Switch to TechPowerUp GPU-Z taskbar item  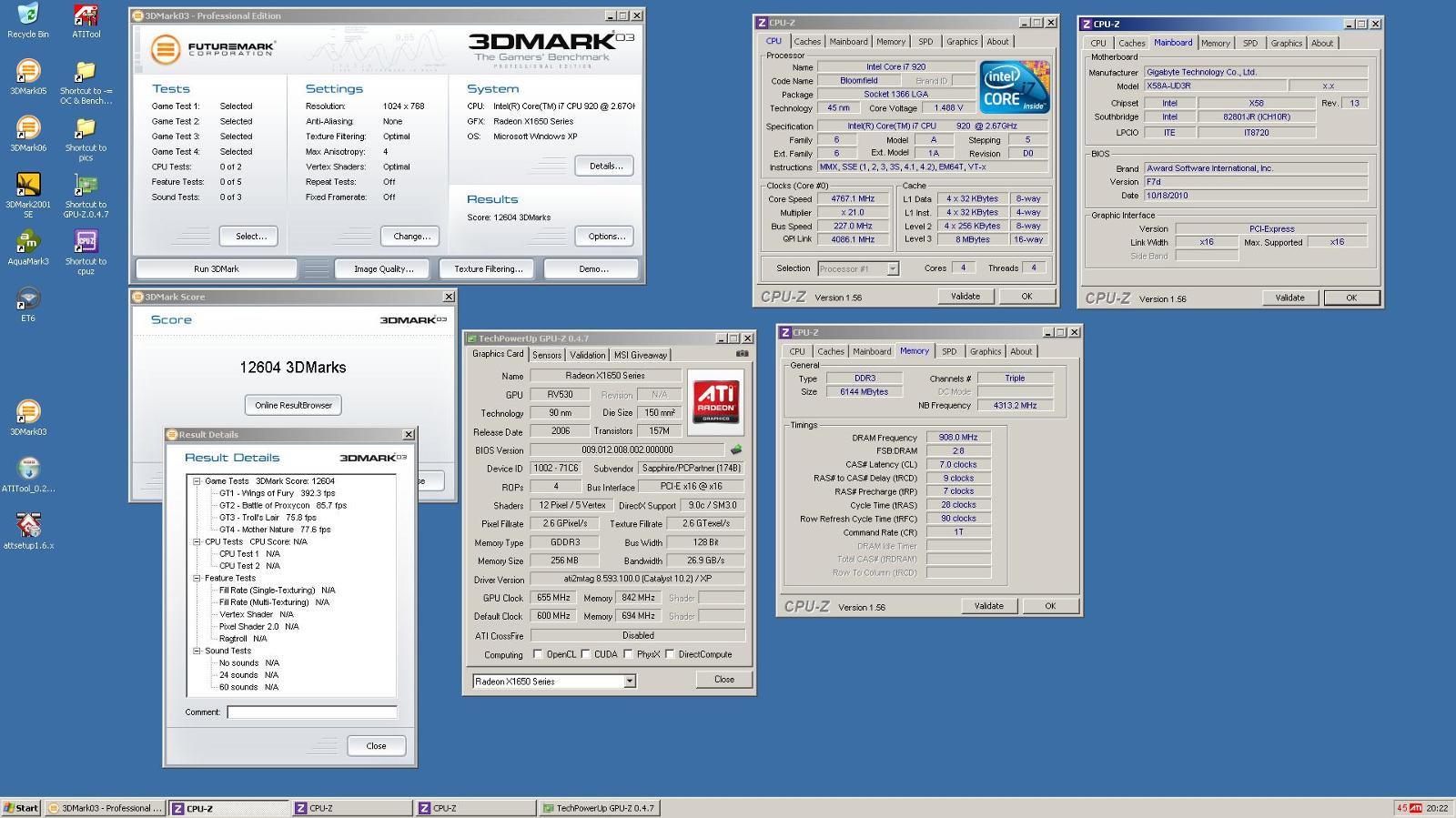[x=598, y=808]
